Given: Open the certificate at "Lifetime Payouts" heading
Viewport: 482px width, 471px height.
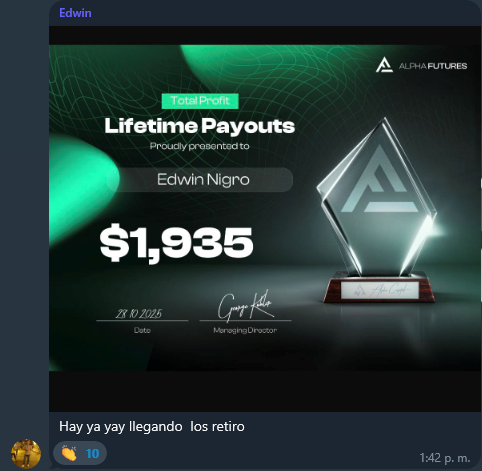Looking at the screenshot, I should [x=200, y=126].
